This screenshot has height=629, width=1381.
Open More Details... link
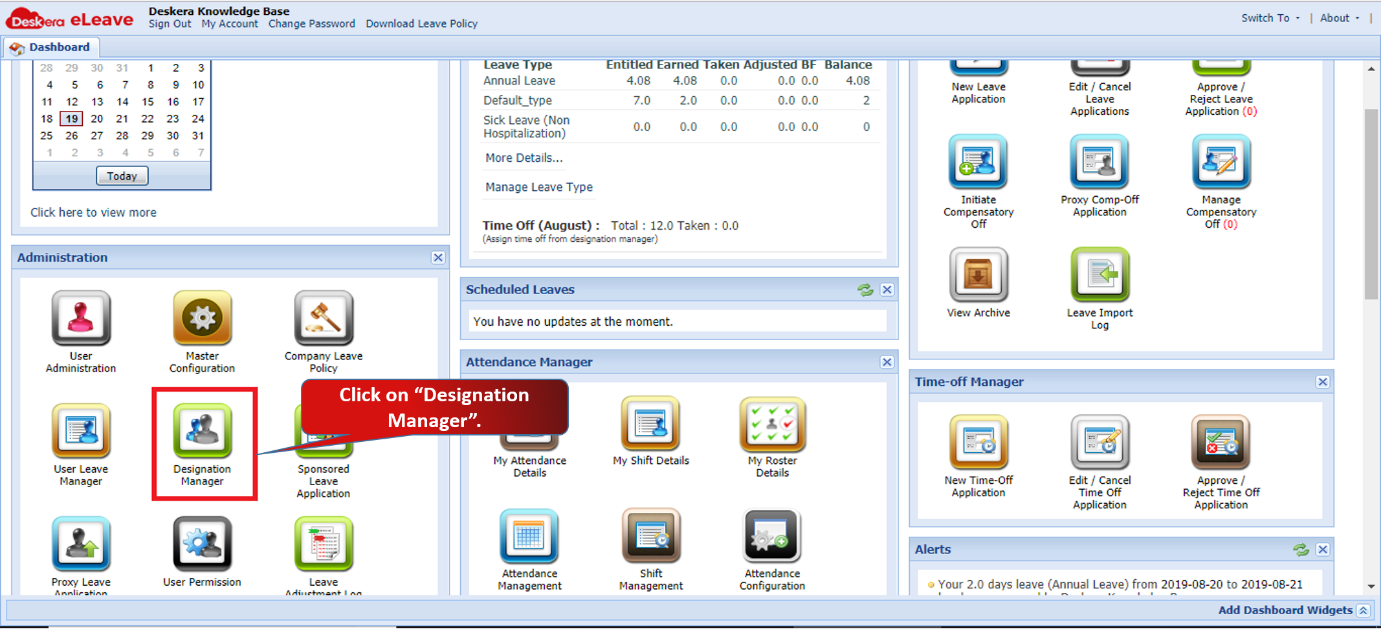pyautogui.click(x=524, y=158)
